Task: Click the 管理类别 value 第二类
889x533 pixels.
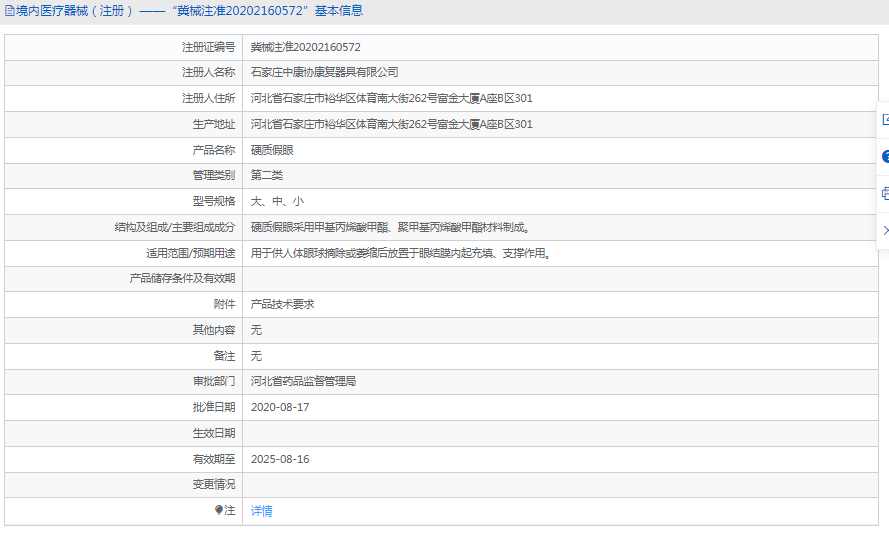Action: click(267, 175)
